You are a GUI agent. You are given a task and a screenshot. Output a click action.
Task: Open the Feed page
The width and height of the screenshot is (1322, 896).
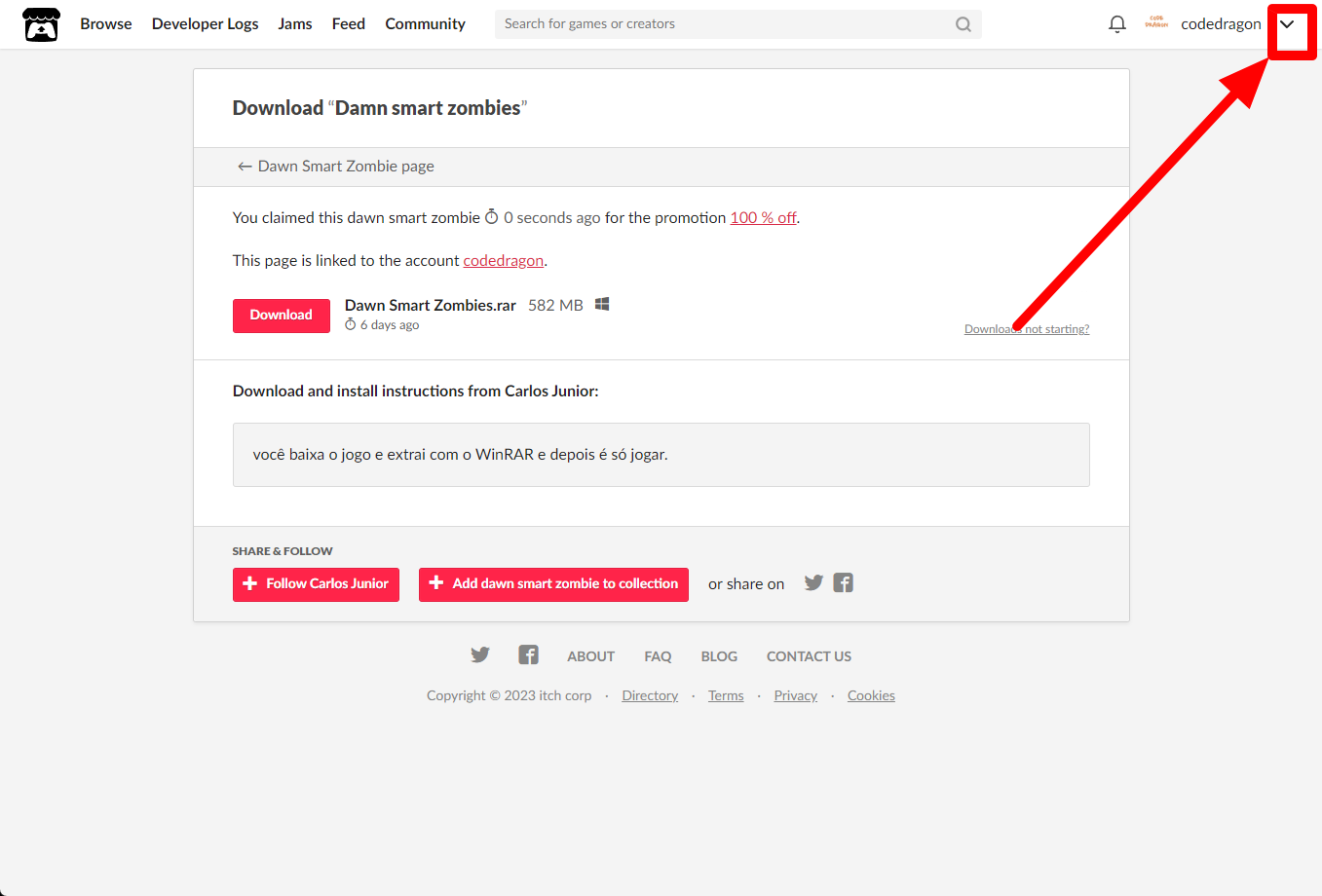click(x=349, y=24)
